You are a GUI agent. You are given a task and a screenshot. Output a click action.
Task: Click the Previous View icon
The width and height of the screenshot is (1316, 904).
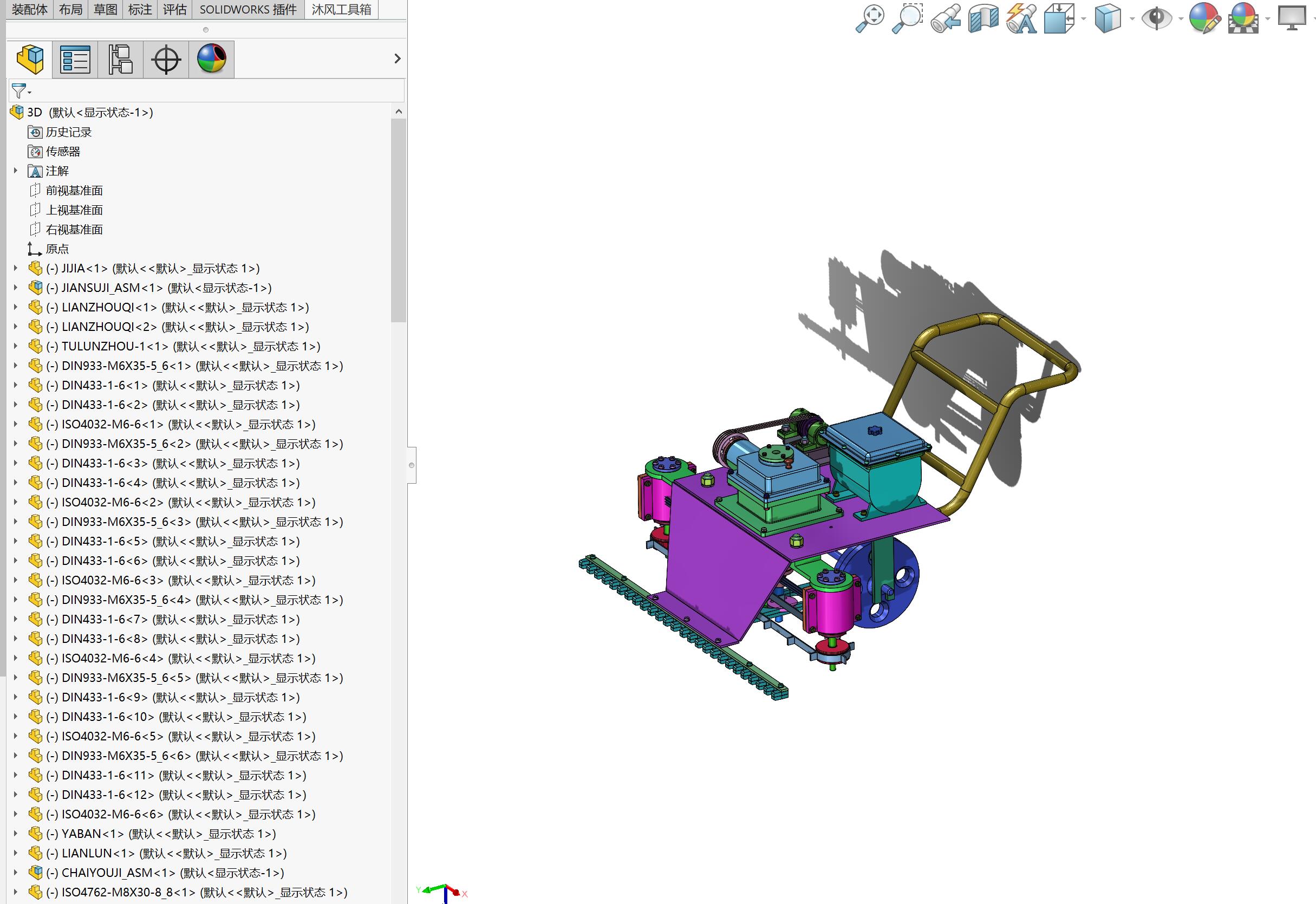[x=945, y=19]
